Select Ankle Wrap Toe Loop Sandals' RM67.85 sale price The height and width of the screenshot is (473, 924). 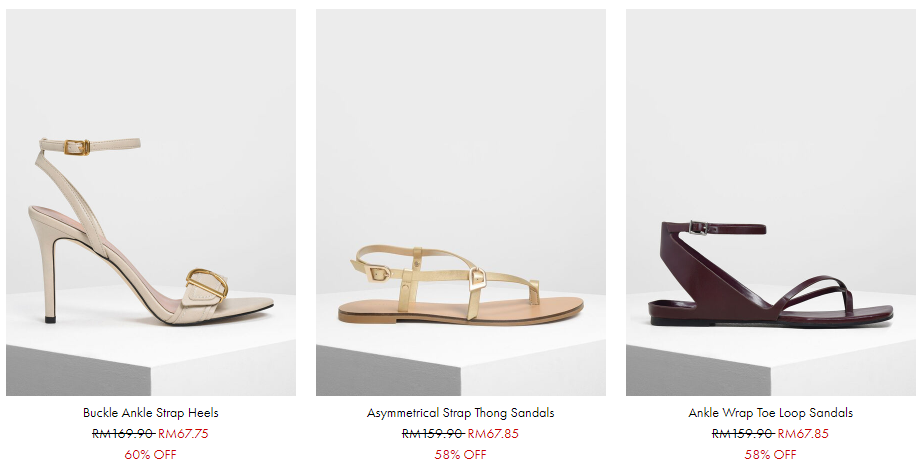coord(803,434)
